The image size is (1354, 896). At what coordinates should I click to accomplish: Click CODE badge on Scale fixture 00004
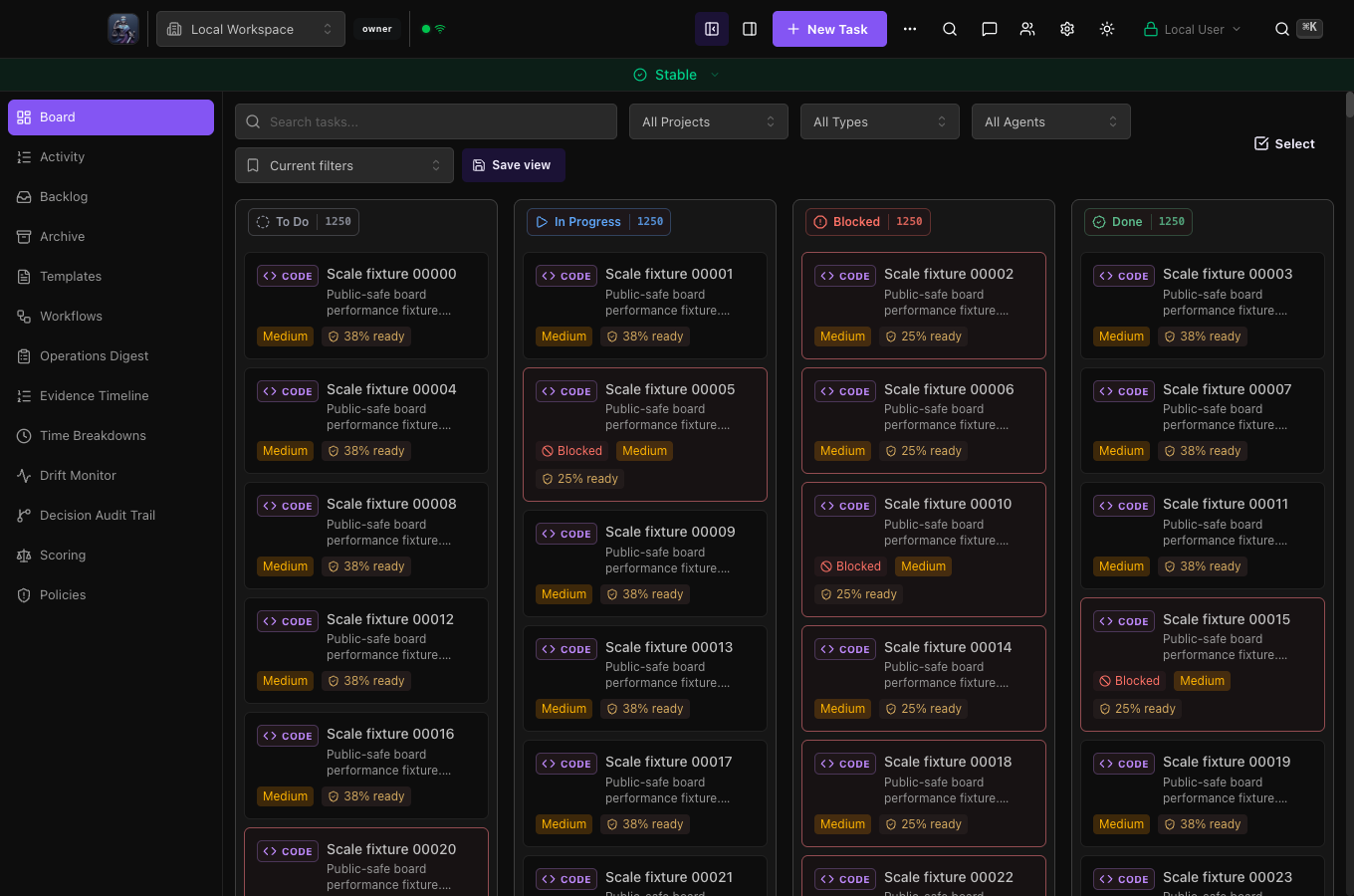coord(288,391)
